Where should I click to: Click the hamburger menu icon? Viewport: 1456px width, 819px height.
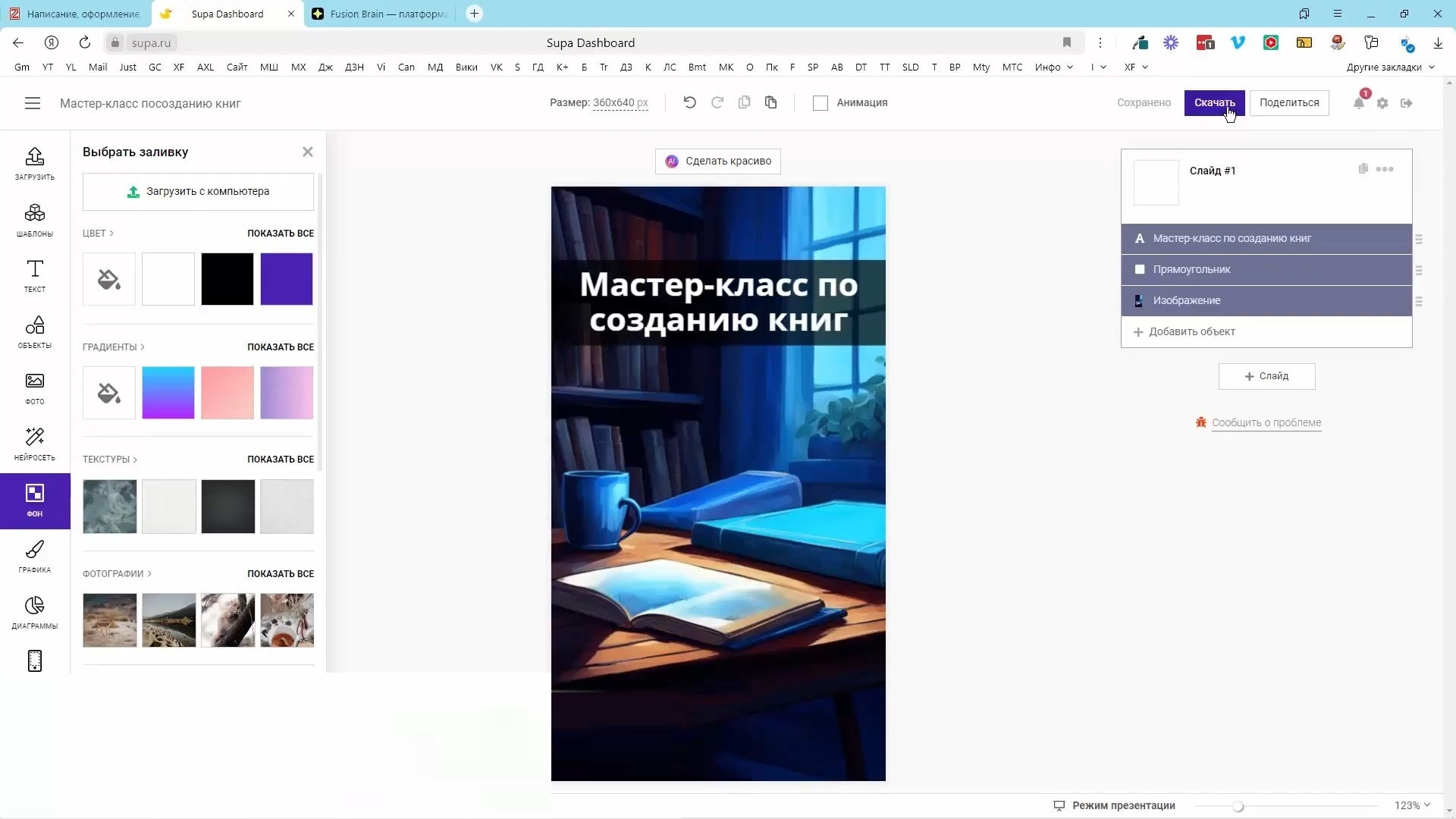click(x=32, y=103)
